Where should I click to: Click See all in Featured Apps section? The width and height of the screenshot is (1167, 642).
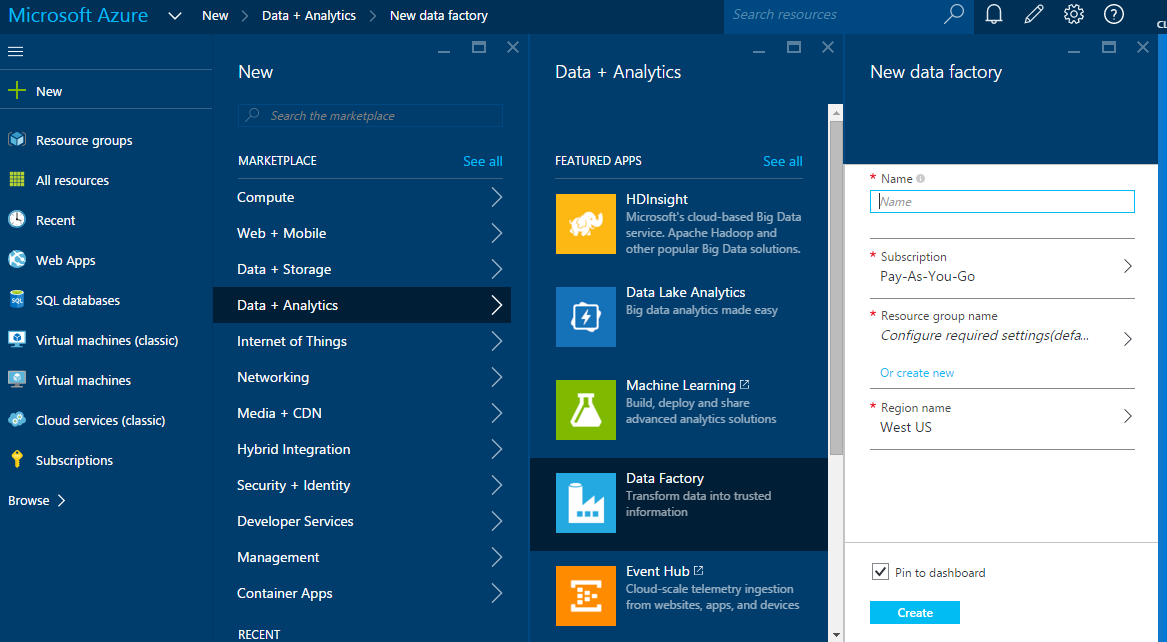(x=782, y=161)
